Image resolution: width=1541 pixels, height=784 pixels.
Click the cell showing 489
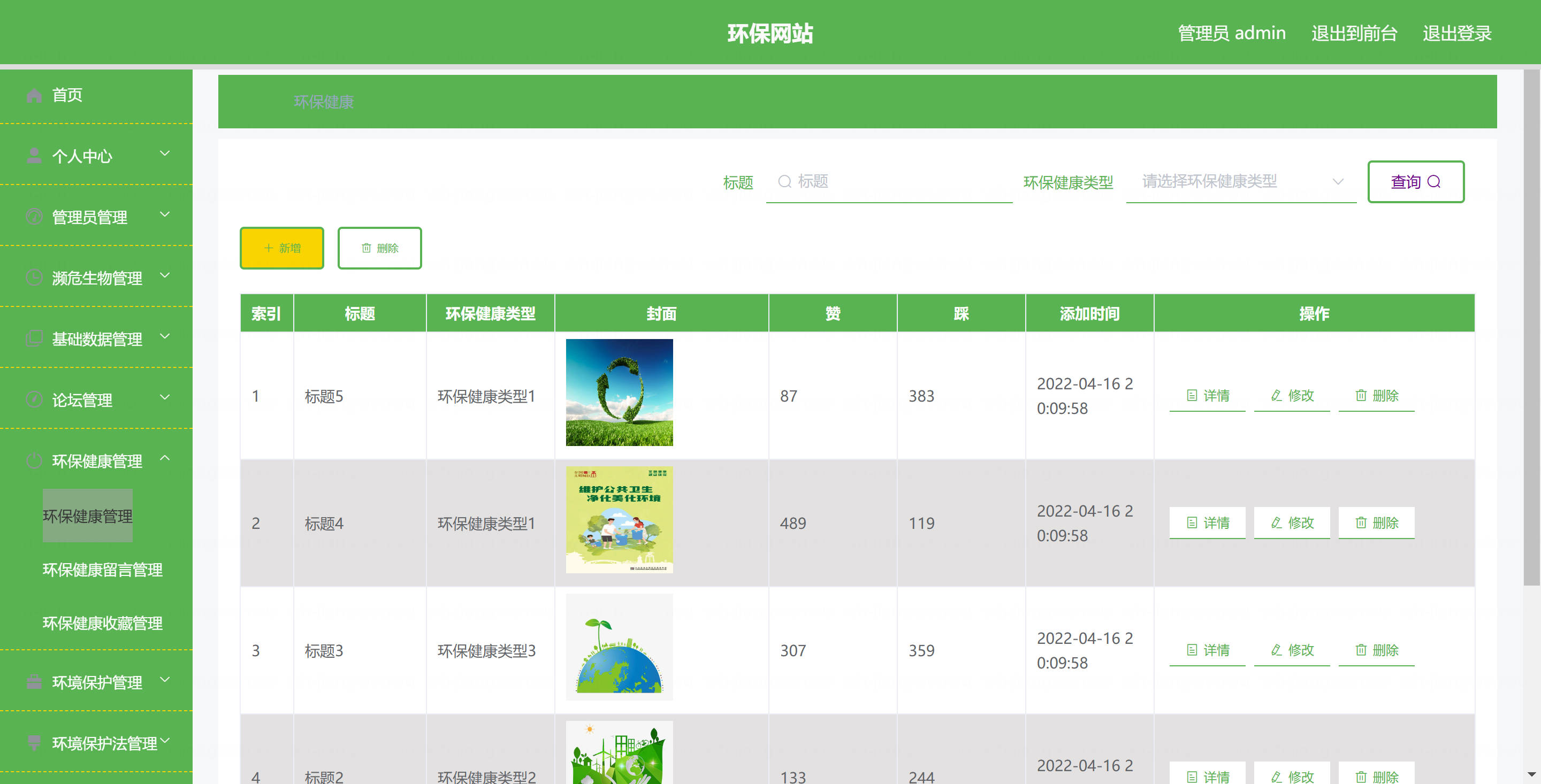click(833, 523)
